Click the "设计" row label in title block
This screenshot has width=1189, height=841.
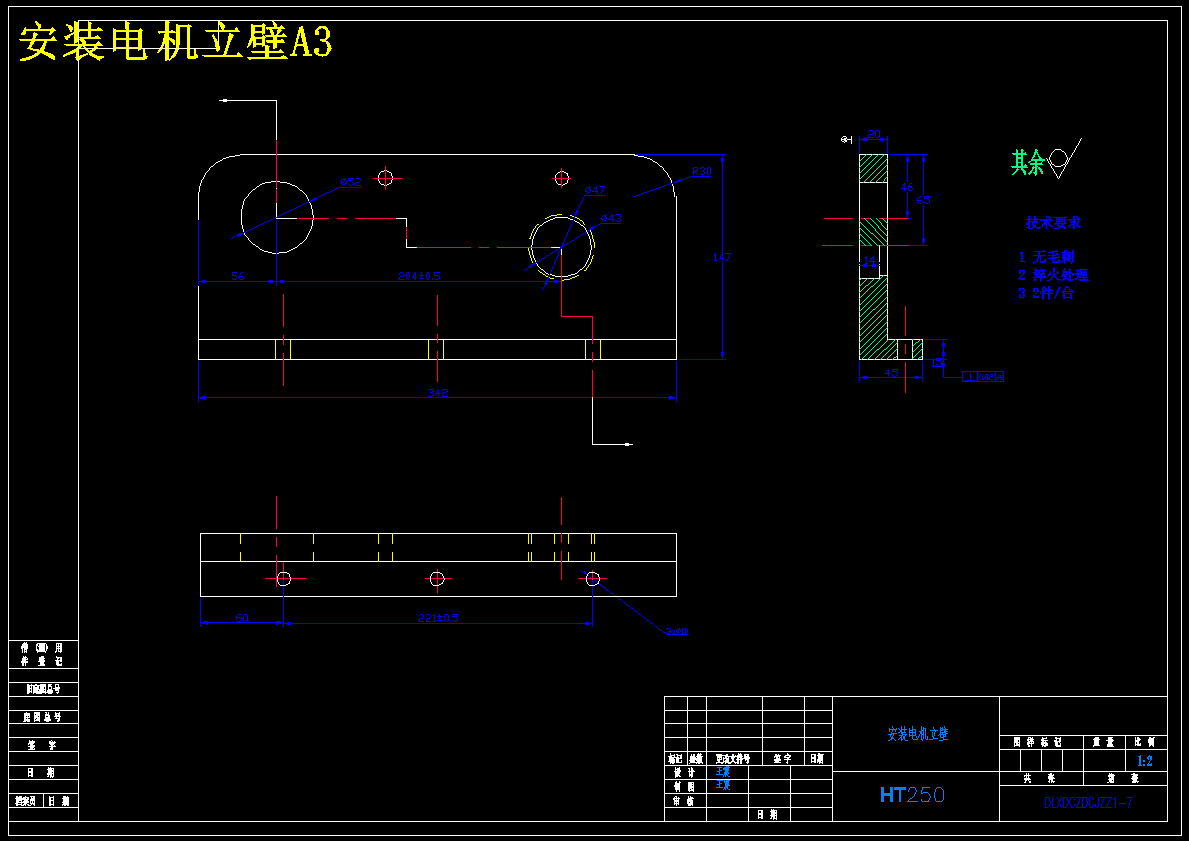(x=685, y=773)
